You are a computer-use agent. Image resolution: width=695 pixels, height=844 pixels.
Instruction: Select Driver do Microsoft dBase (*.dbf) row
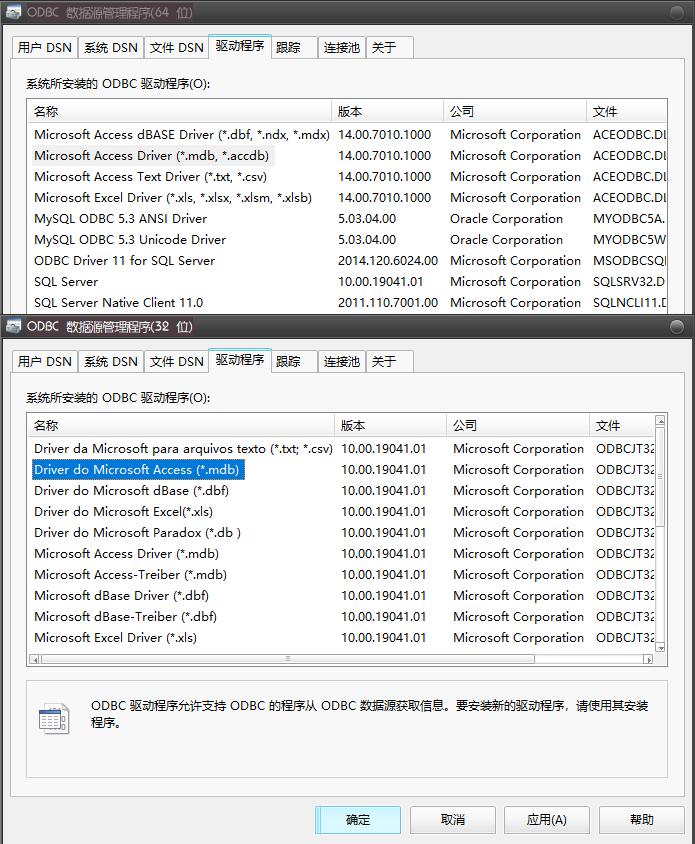click(x=341, y=490)
